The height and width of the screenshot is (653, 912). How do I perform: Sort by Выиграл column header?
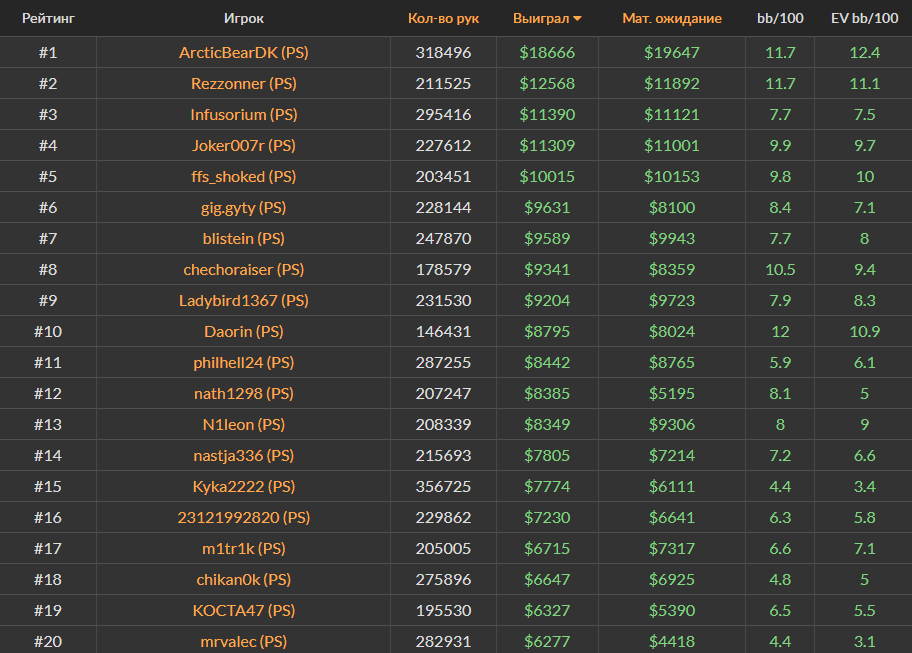tap(540, 18)
